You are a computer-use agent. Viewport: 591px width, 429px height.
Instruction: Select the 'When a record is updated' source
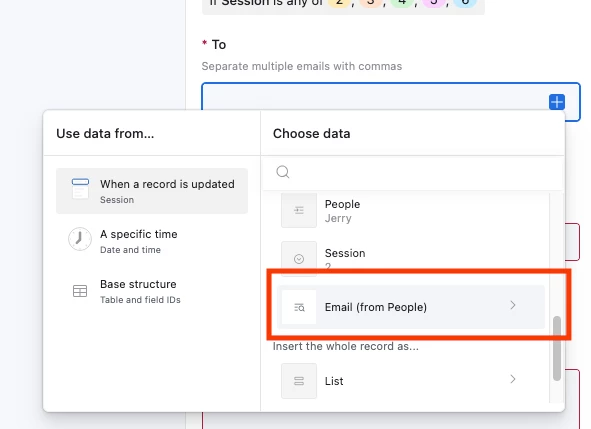[x=152, y=191]
